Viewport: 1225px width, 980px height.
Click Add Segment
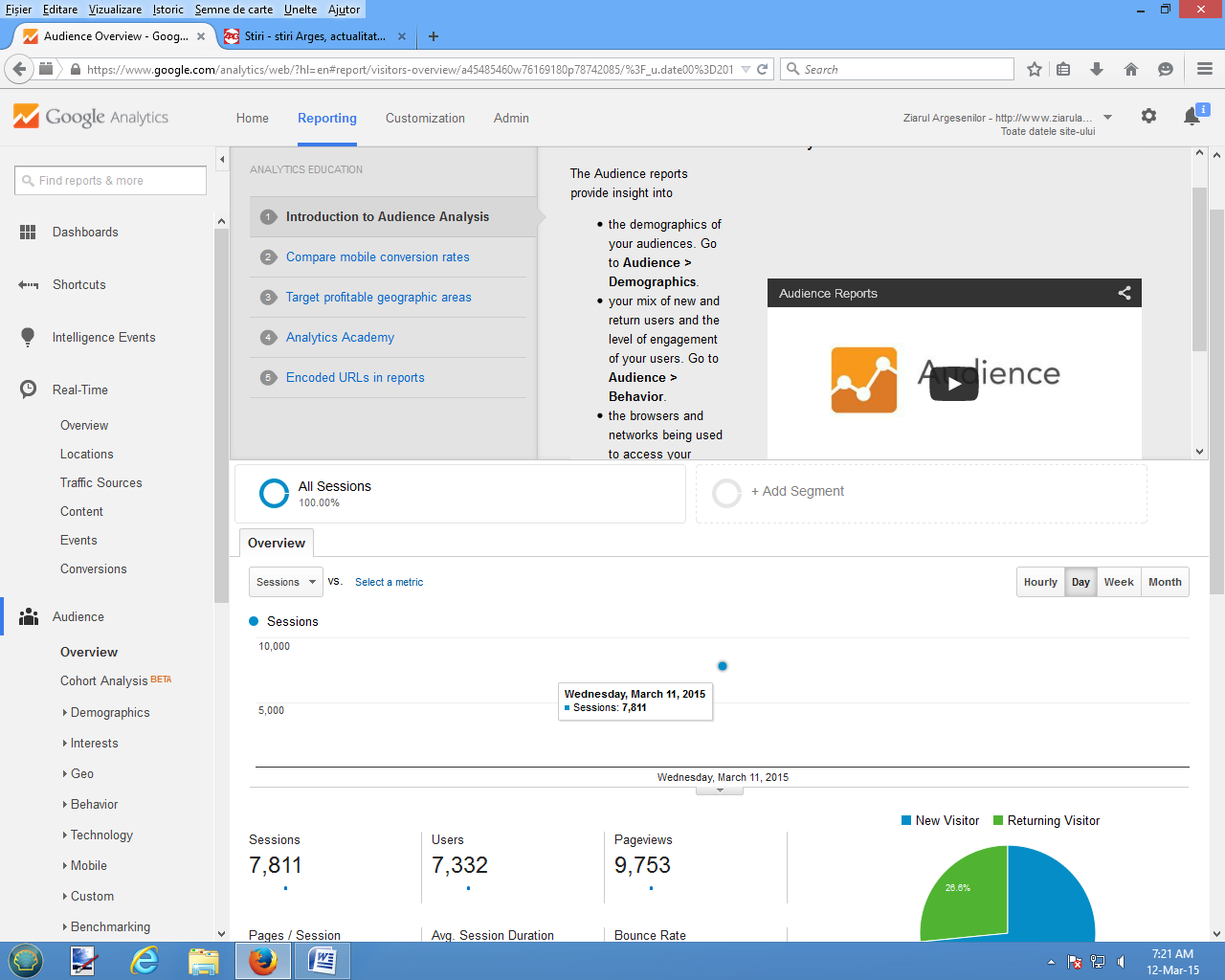tap(797, 491)
